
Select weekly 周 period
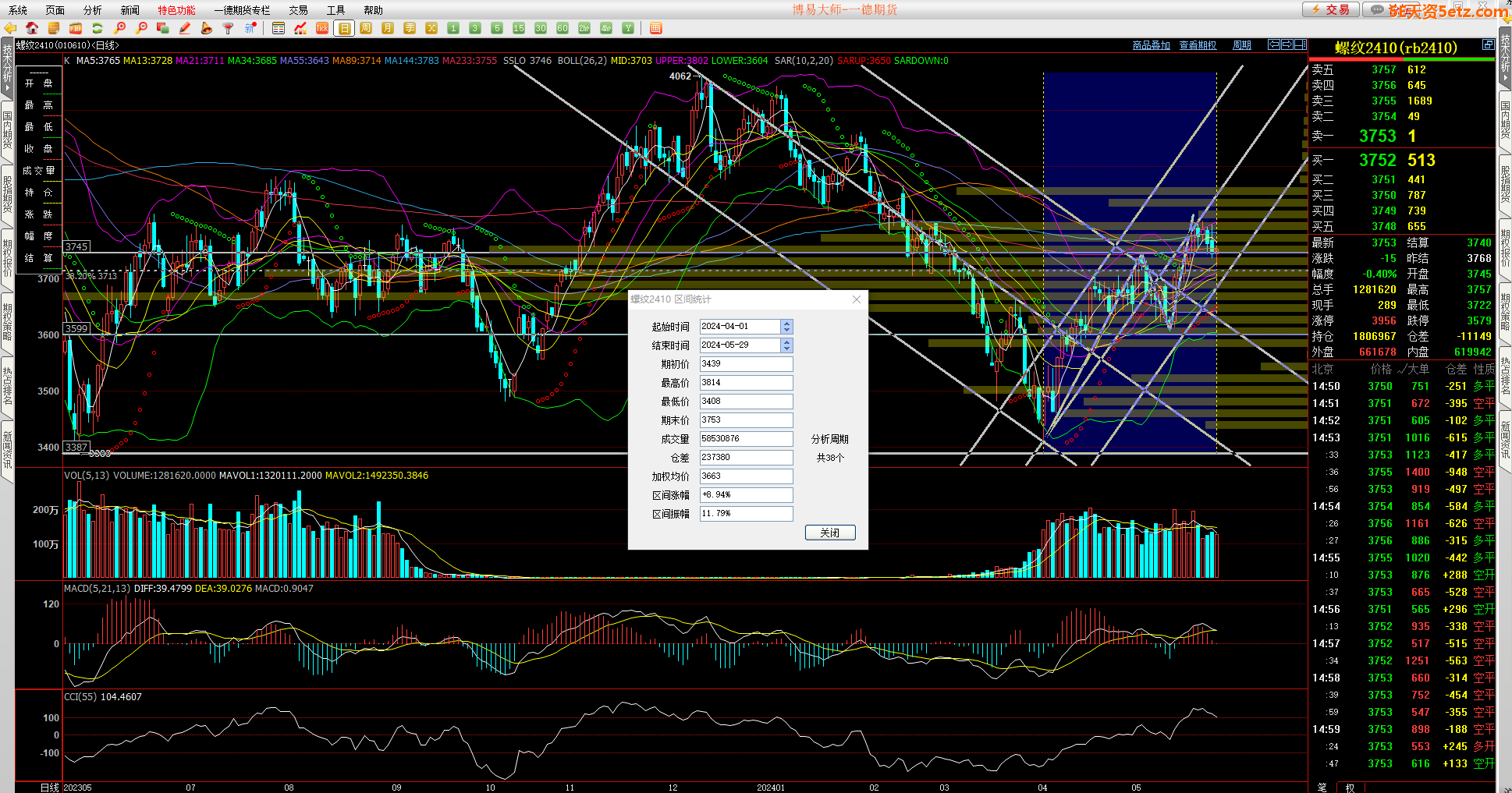pyautogui.click(x=366, y=28)
